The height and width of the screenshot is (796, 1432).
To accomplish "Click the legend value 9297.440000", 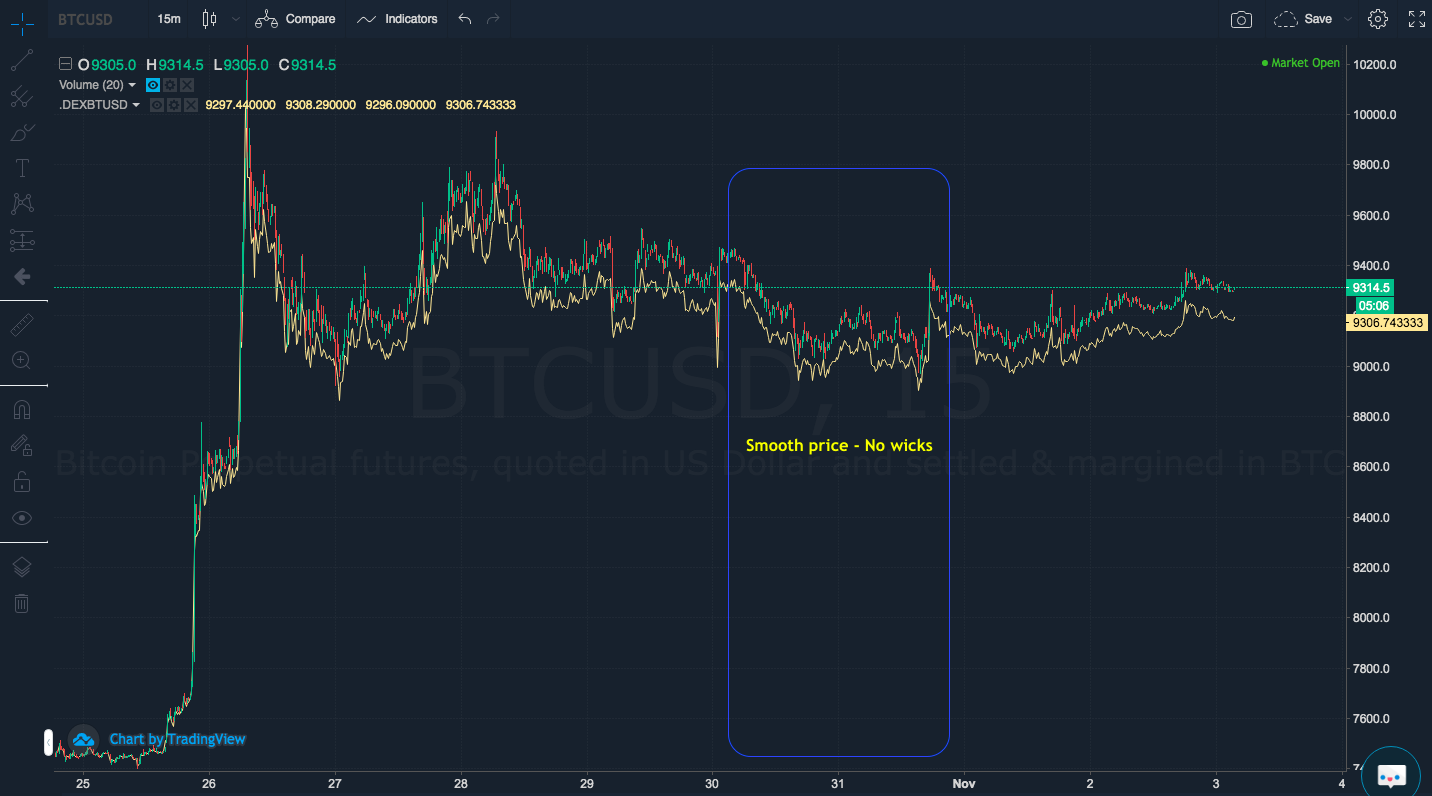I will [240, 105].
